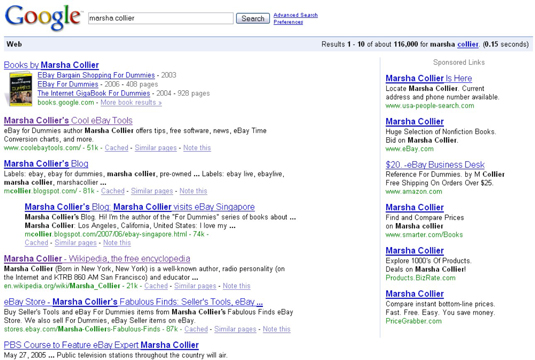Click Note this for Wikipedia result
535x360 pixels.
click(x=236, y=286)
